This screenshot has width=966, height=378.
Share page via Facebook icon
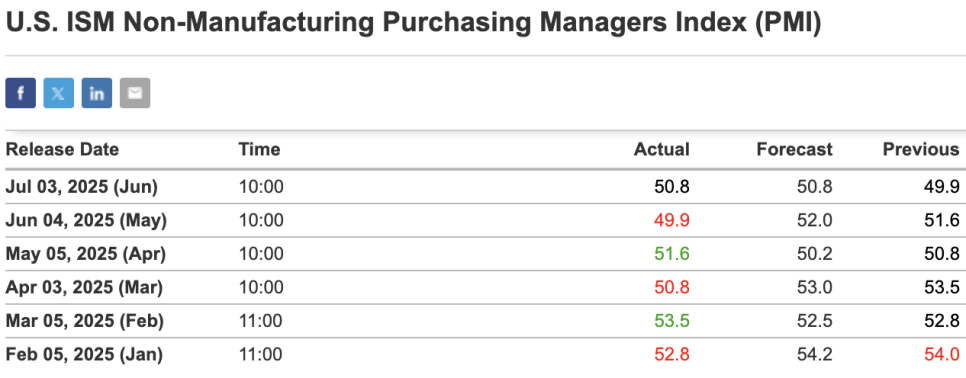(20, 93)
